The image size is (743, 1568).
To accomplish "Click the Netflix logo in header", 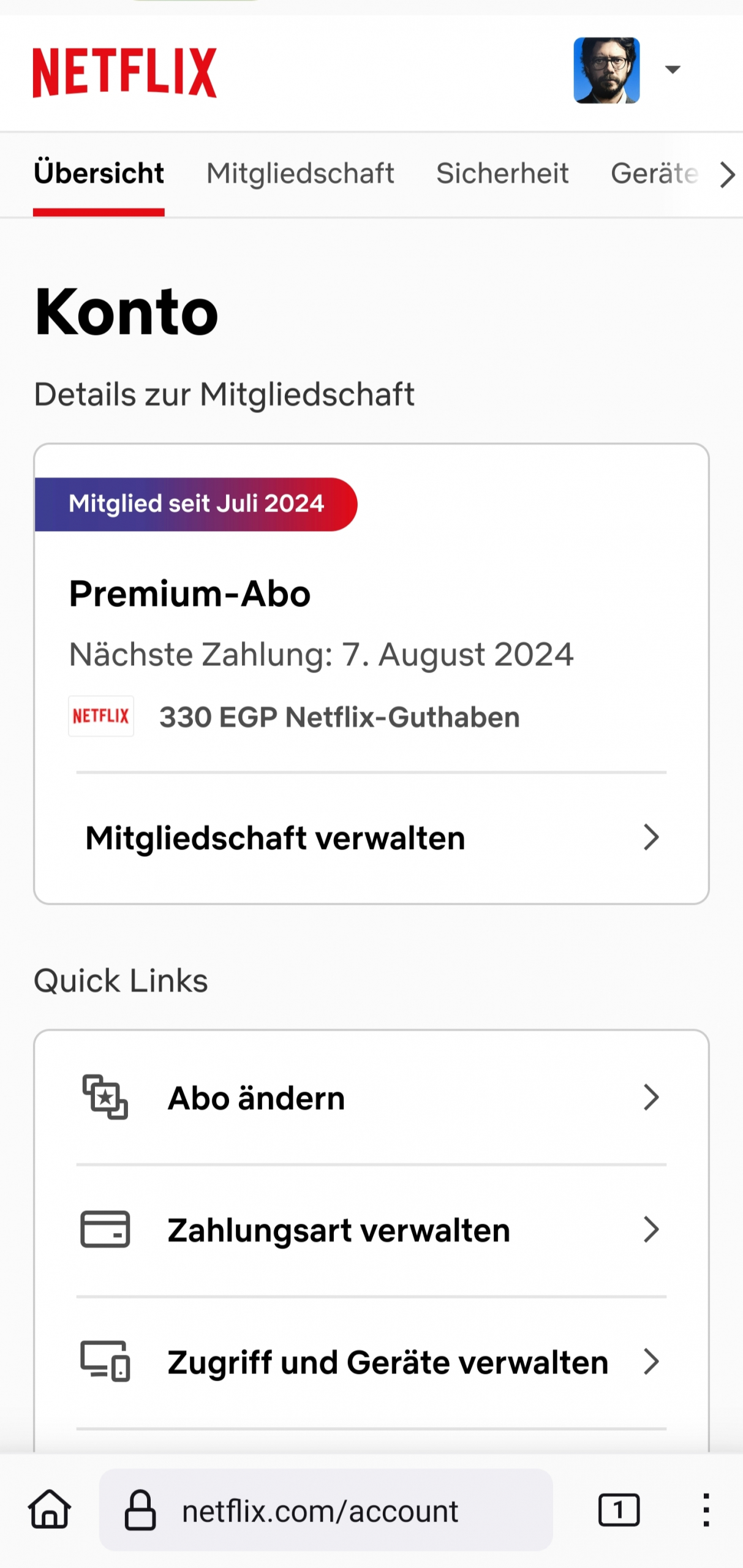I will [x=124, y=72].
